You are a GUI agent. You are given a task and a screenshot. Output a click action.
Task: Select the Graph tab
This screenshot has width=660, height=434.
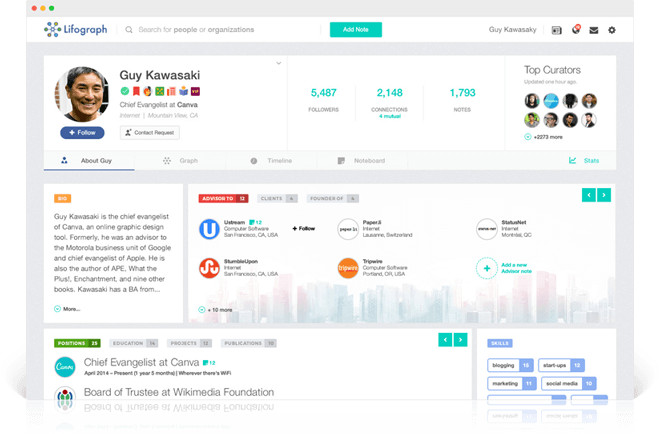[181, 160]
